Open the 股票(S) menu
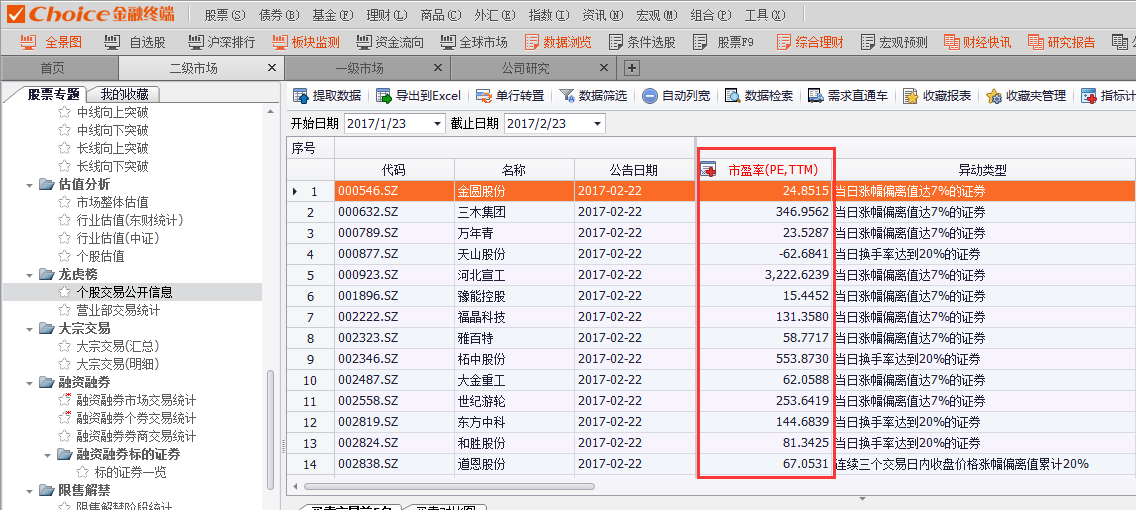Screen dimensions: 1136x510 coord(225,14)
